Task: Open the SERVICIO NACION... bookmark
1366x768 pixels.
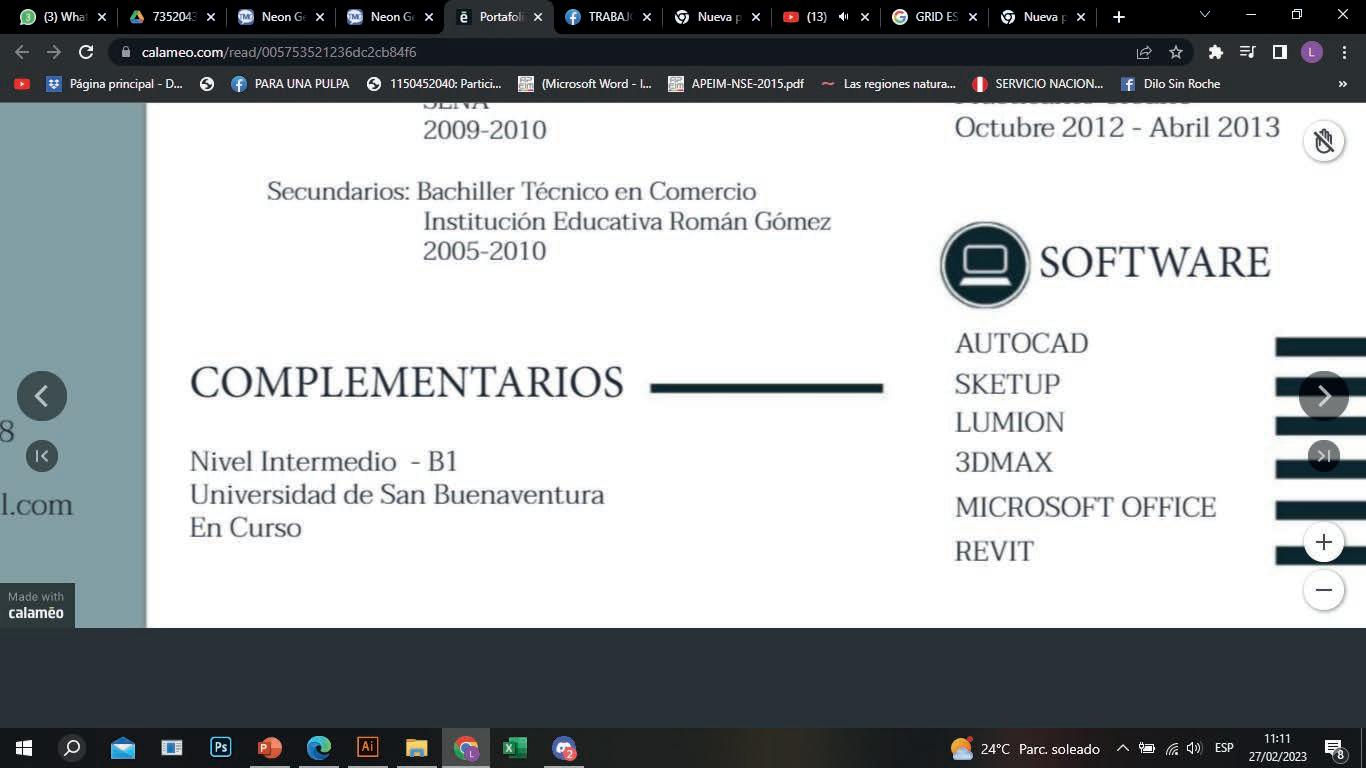Action: click(x=1038, y=84)
